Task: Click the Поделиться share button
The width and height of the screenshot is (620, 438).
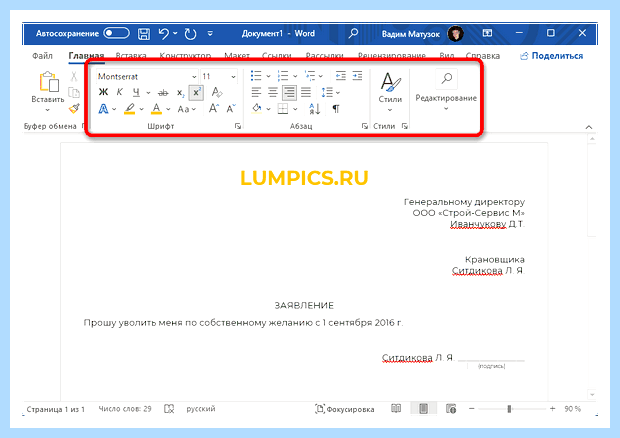Action: (x=551, y=56)
